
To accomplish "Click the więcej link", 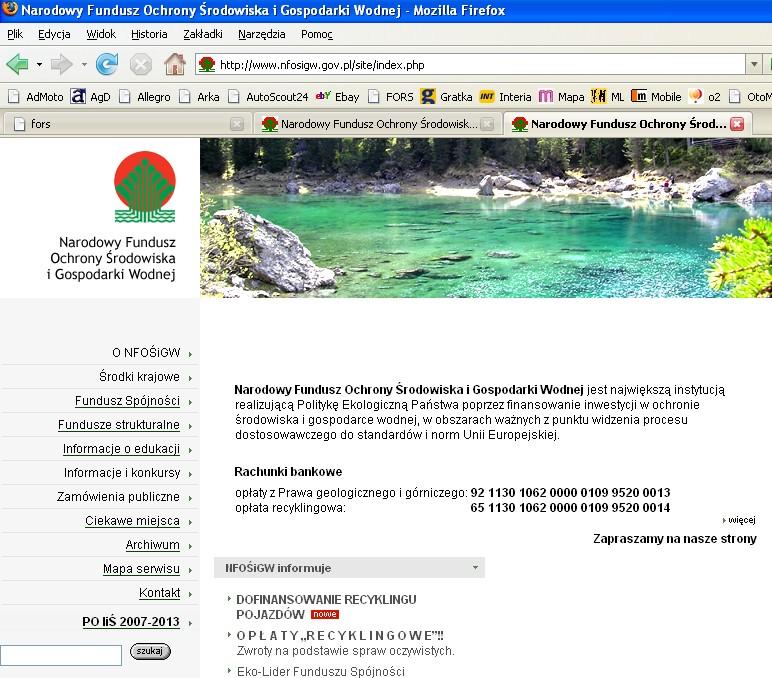I will click(x=741, y=520).
